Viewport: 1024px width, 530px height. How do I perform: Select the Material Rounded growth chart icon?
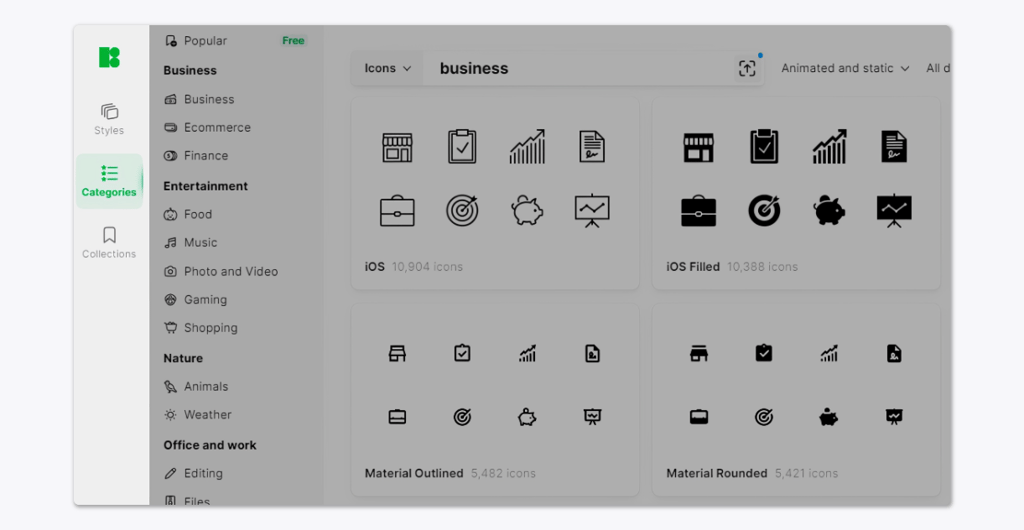(x=829, y=353)
